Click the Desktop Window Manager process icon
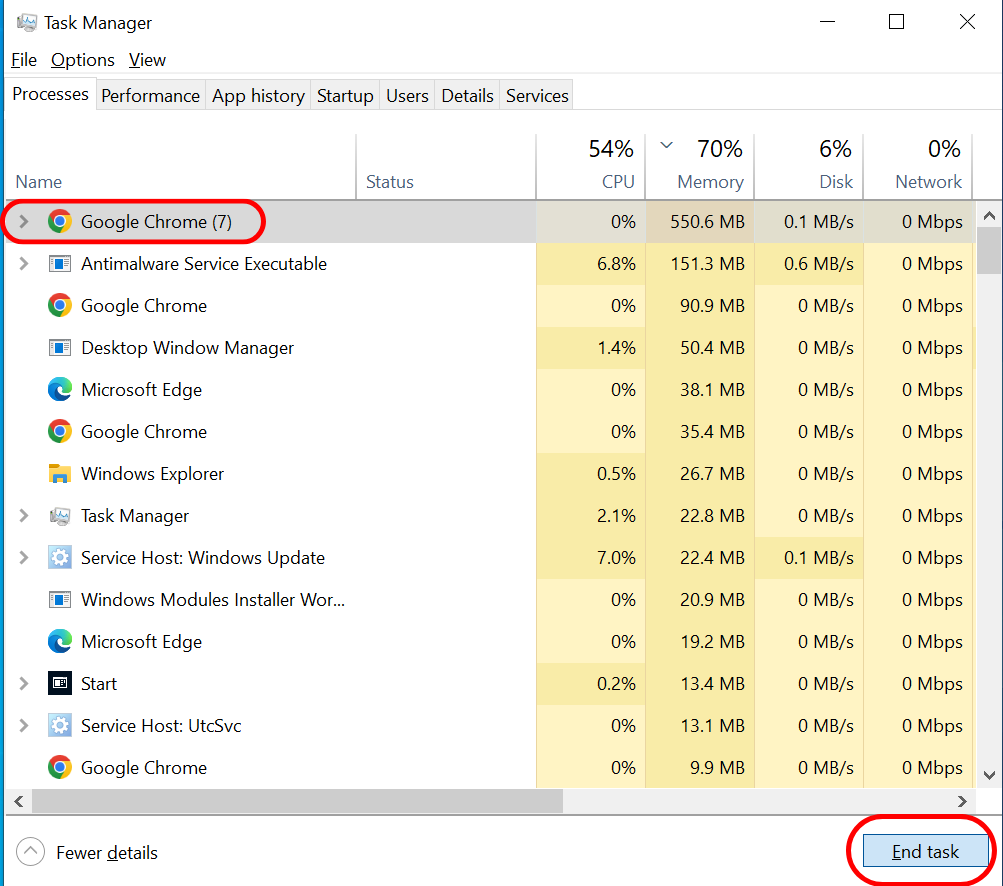 tap(60, 348)
